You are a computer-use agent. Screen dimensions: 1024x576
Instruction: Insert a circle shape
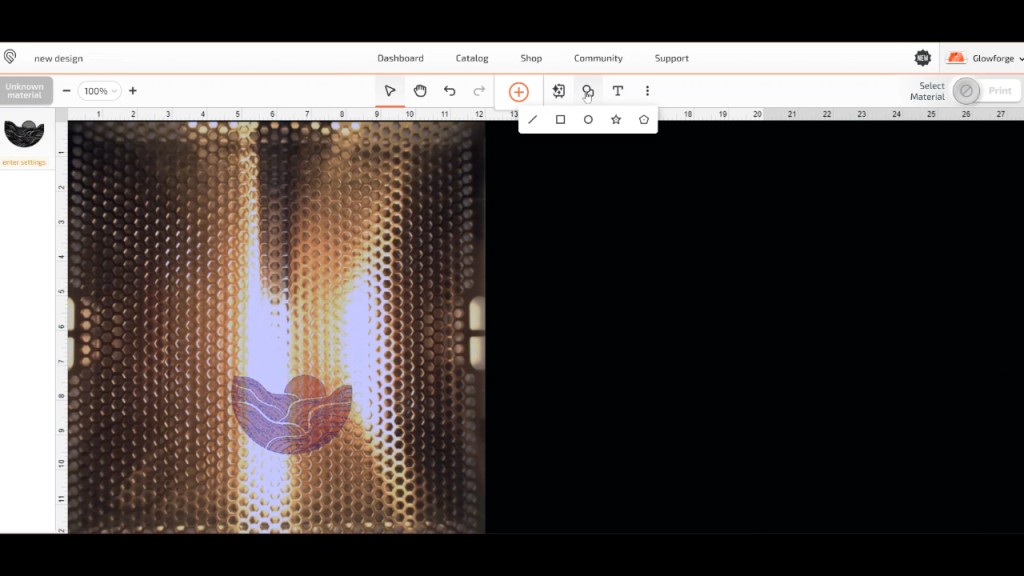point(588,120)
